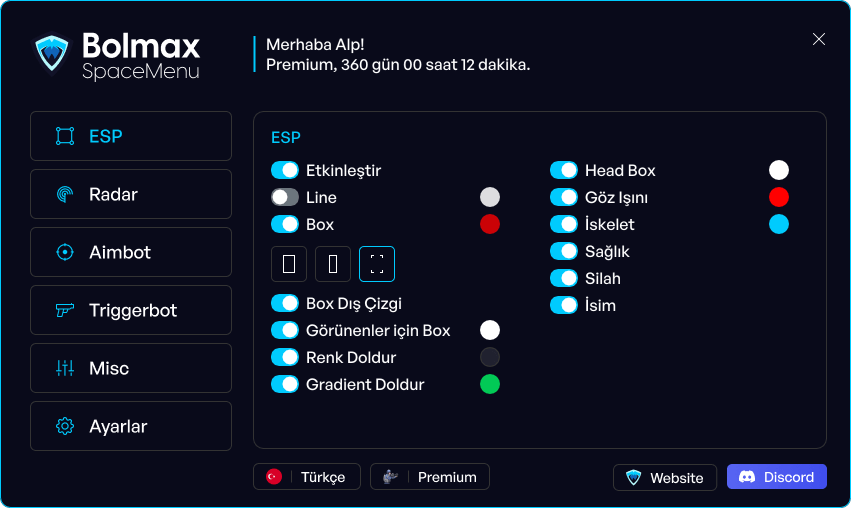Click the ESP panel heading
Viewport: 851px width, 508px height.
point(285,137)
